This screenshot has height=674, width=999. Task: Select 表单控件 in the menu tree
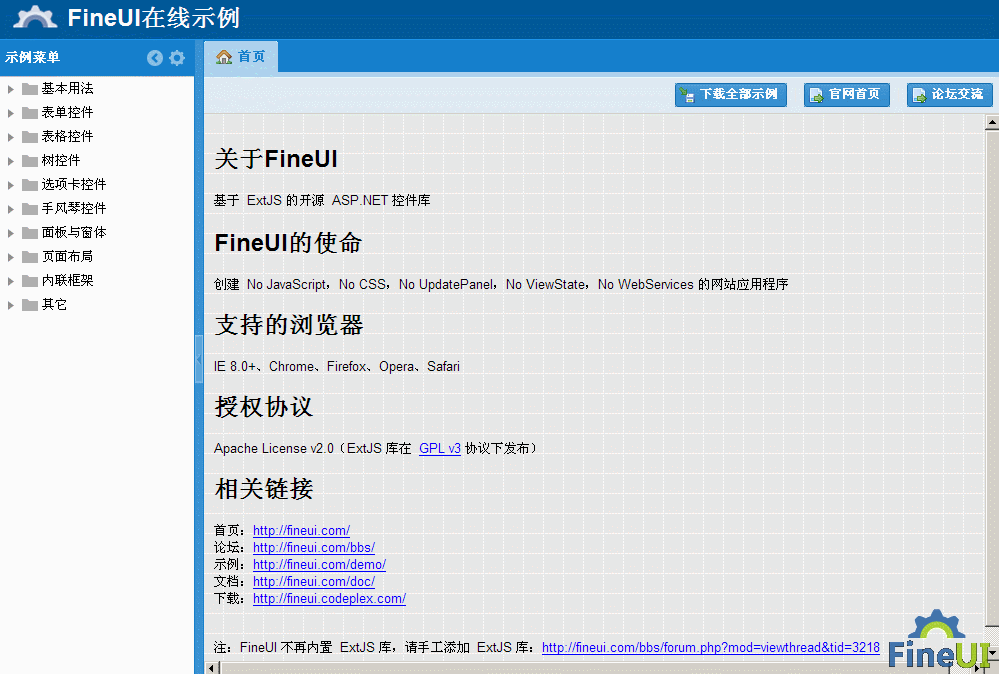coord(68,112)
